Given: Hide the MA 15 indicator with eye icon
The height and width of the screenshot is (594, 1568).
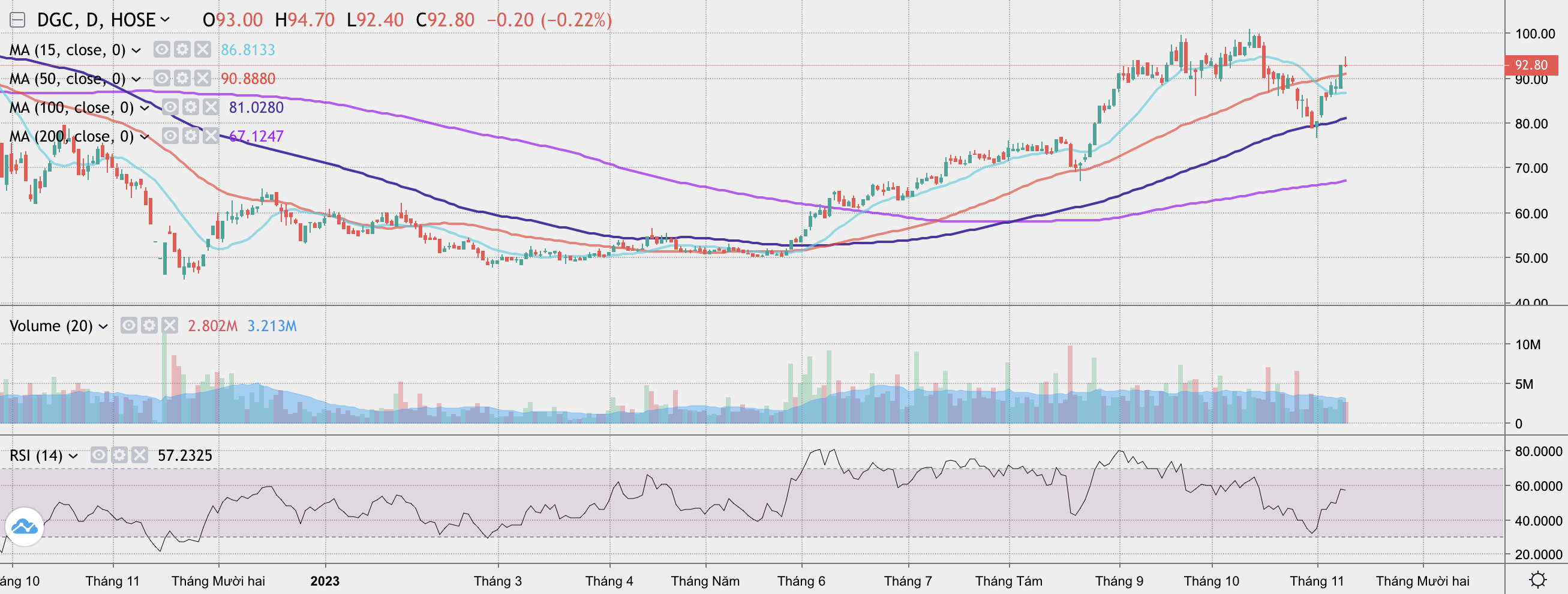Looking at the screenshot, I should pos(162,49).
